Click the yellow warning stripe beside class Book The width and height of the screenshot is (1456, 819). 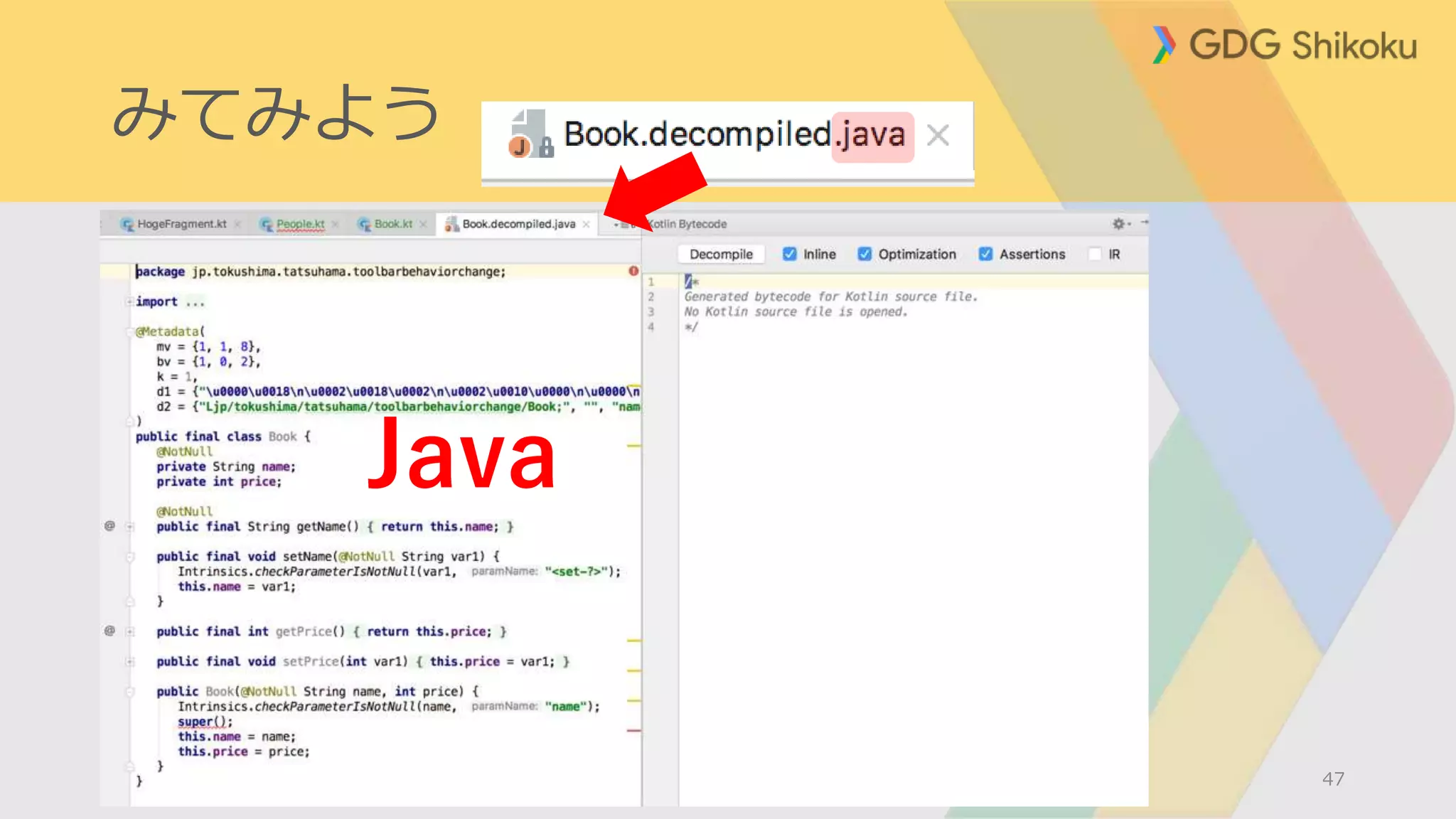coord(634,446)
